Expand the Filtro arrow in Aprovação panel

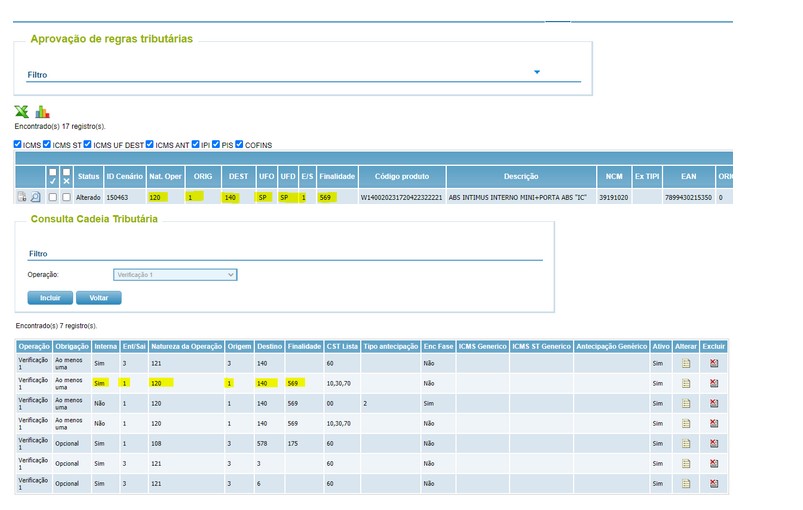point(537,72)
